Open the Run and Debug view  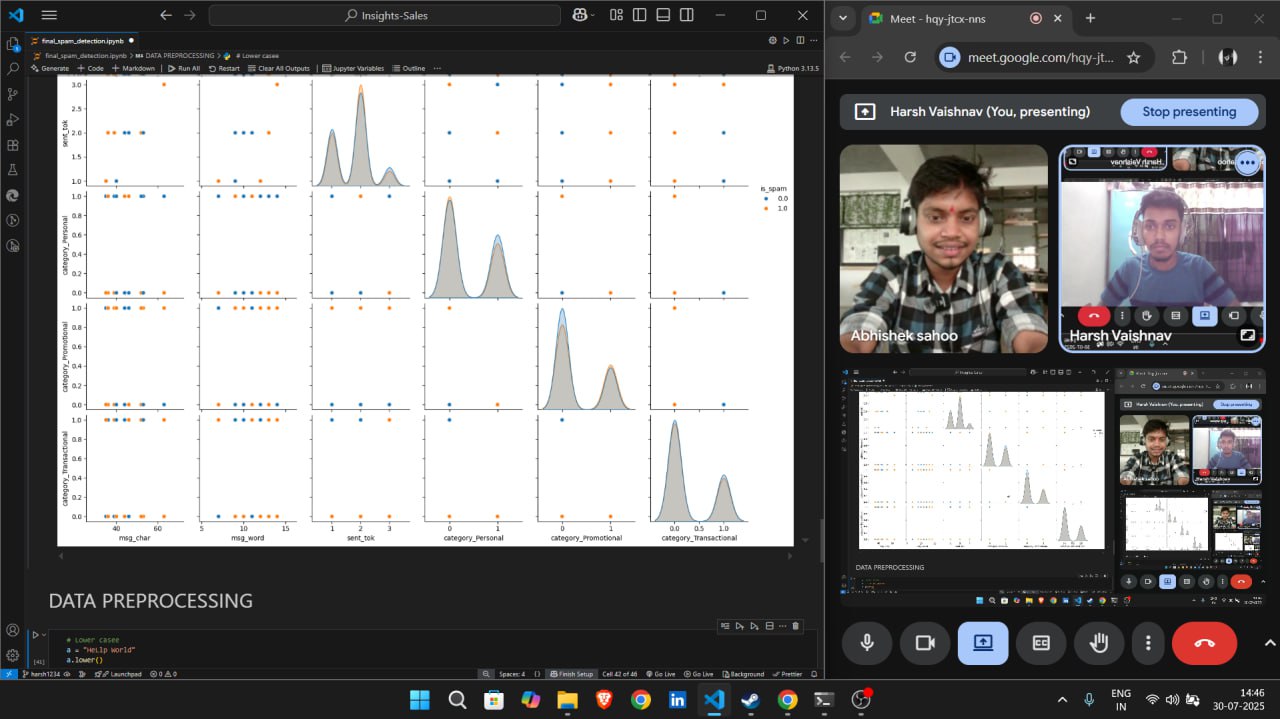point(13,119)
